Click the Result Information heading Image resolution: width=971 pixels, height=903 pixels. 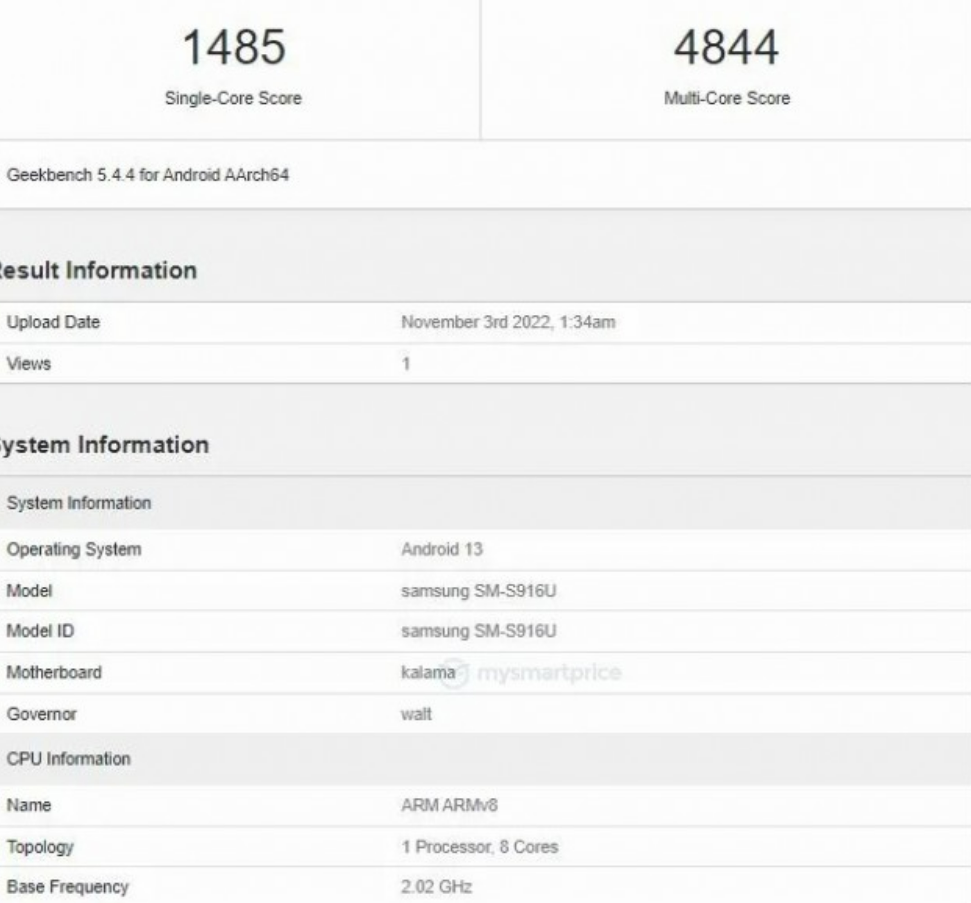pyautogui.click(x=97, y=271)
